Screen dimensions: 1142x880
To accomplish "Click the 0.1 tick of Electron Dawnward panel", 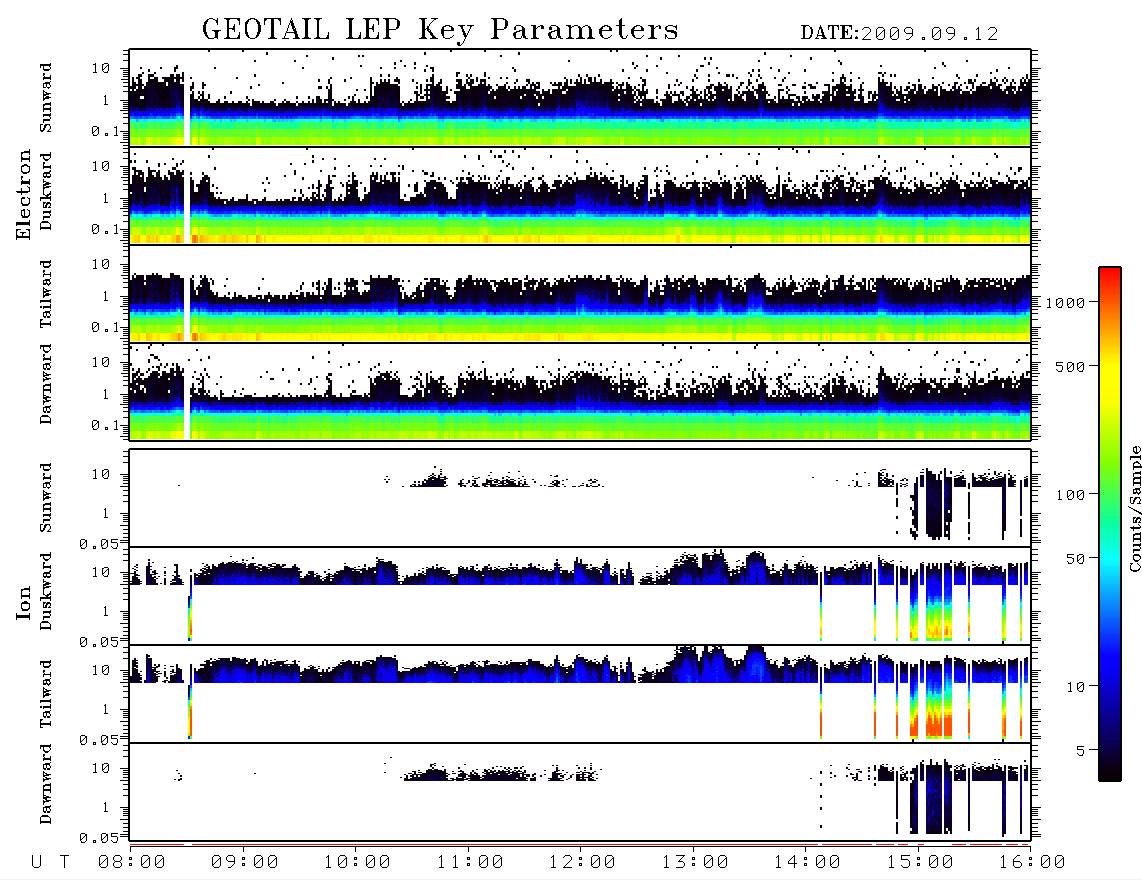I will tap(105, 425).
